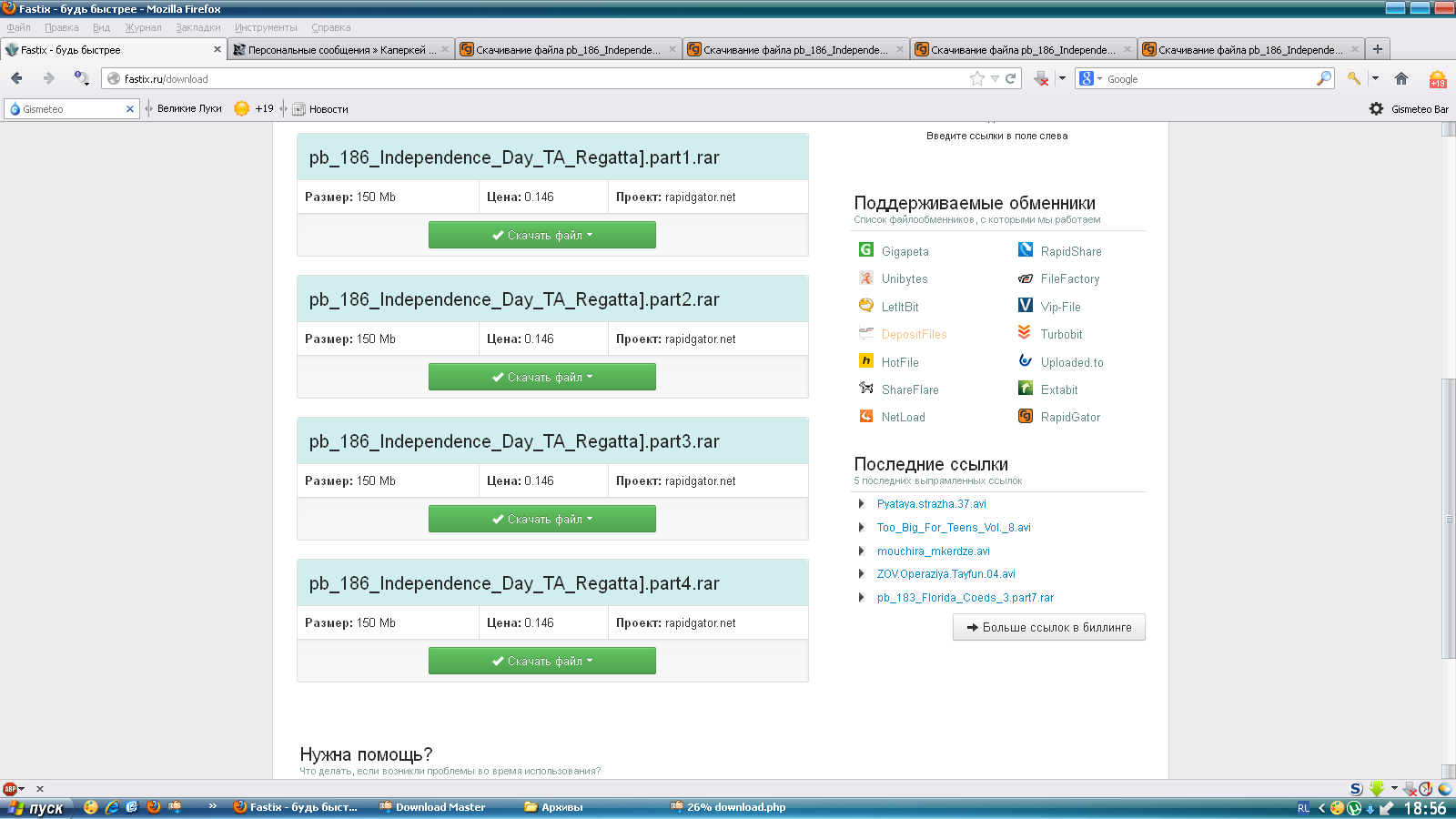Image resolution: width=1456 pixels, height=819 pixels.
Task: Open the Unibytes link
Action: tap(905, 279)
